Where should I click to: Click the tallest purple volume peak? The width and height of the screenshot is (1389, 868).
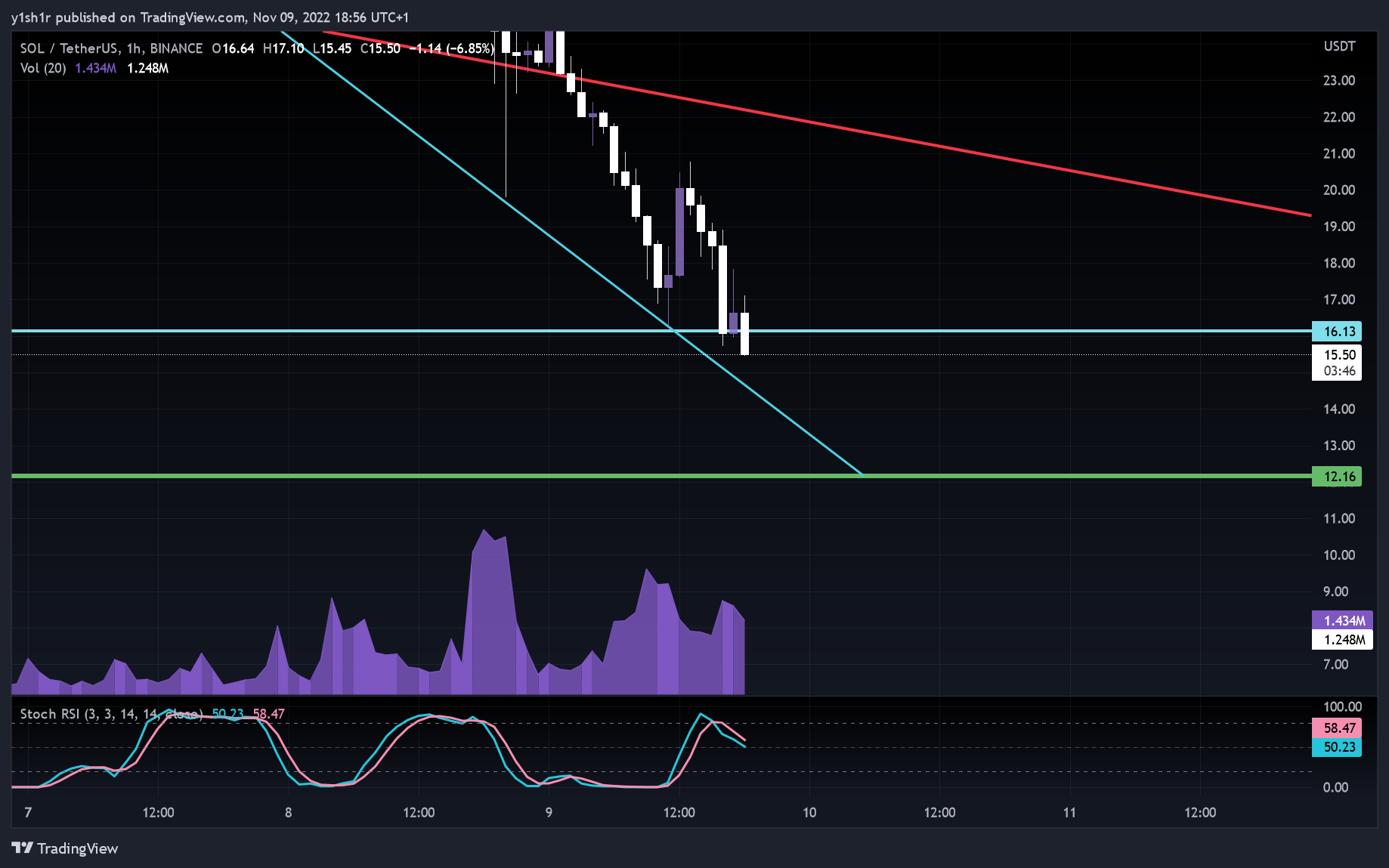(484, 612)
